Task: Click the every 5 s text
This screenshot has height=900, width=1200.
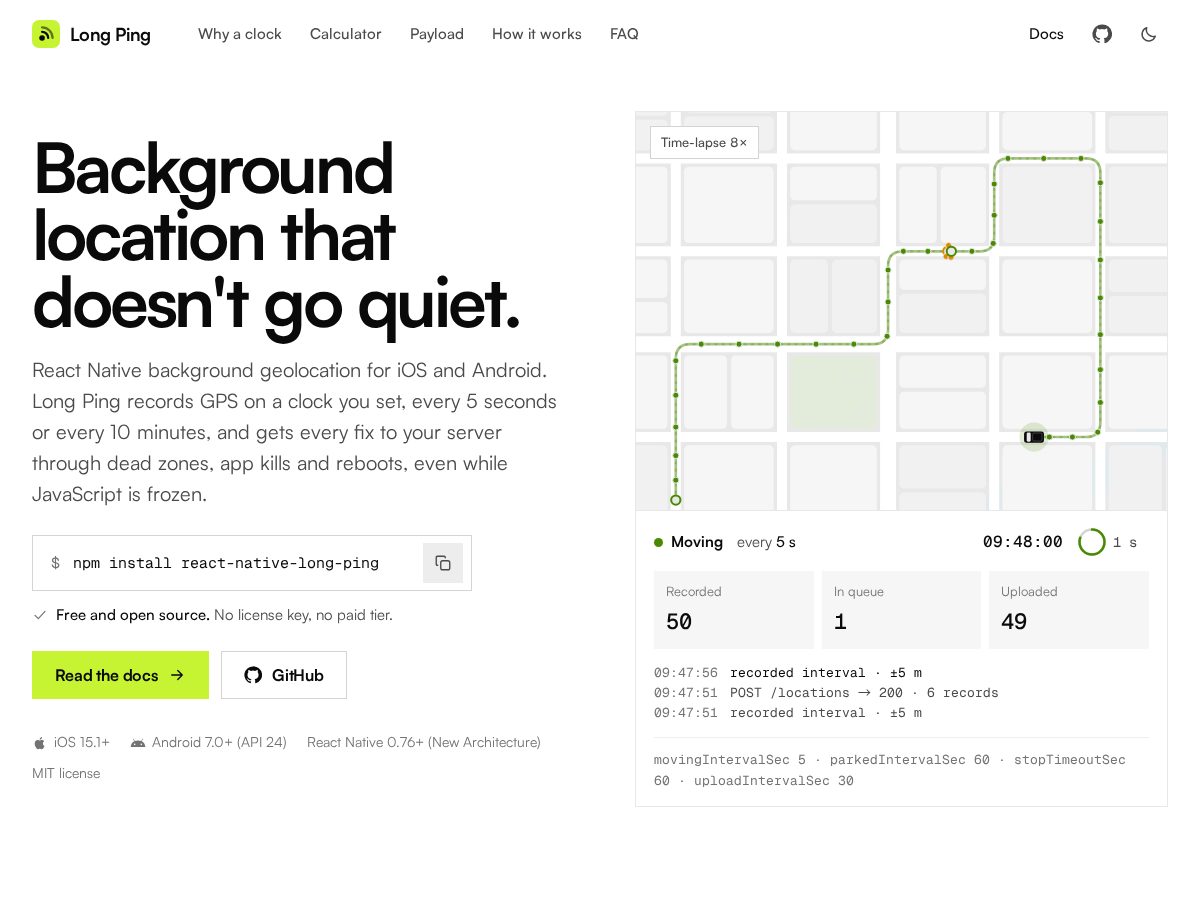Action: (766, 542)
